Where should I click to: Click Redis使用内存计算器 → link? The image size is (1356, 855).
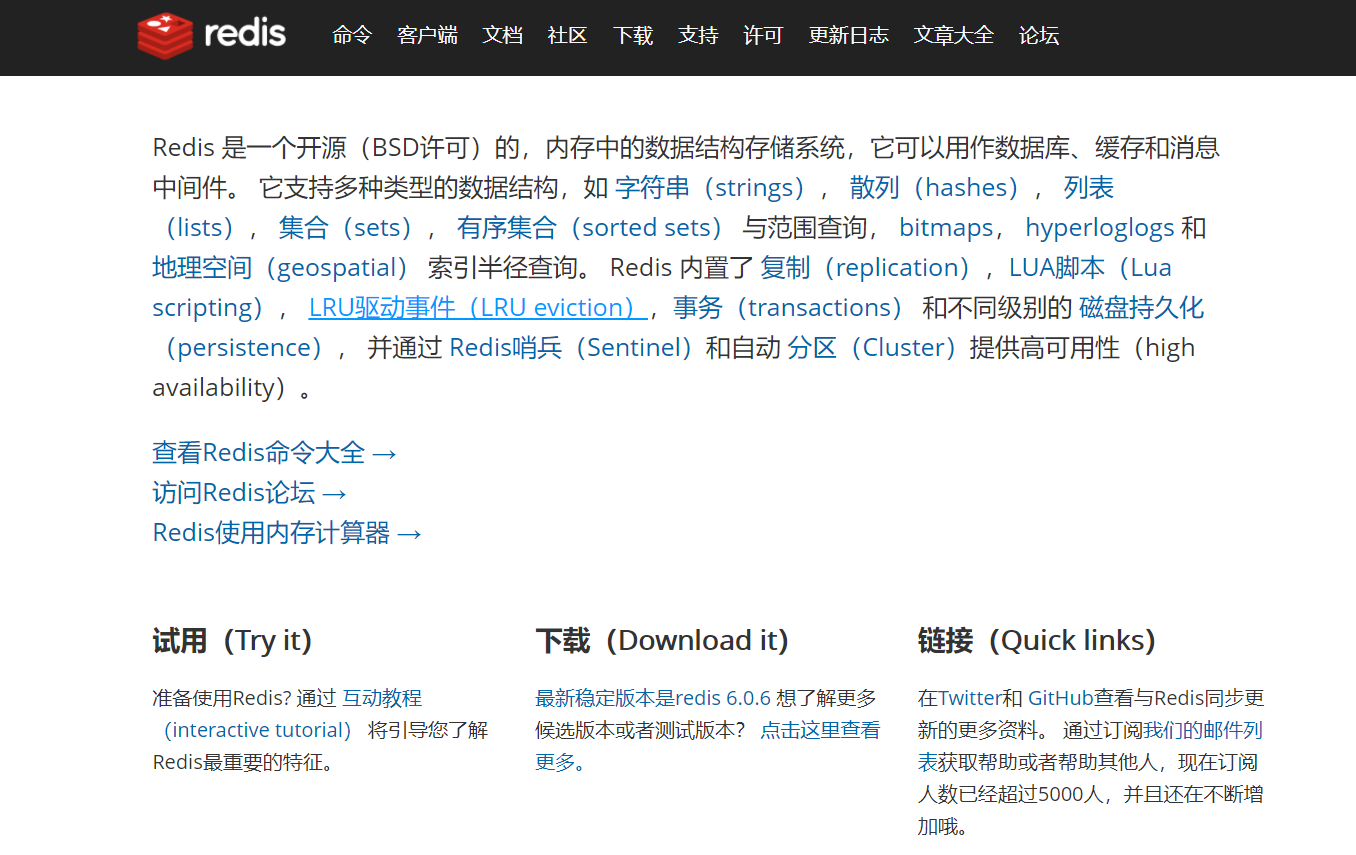coord(287,533)
